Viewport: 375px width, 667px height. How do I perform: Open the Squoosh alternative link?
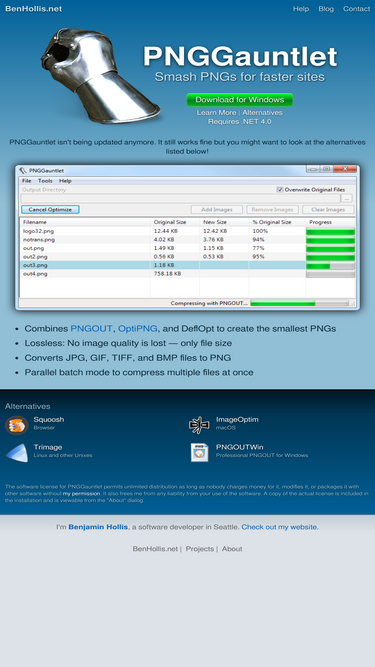(49, 419)
